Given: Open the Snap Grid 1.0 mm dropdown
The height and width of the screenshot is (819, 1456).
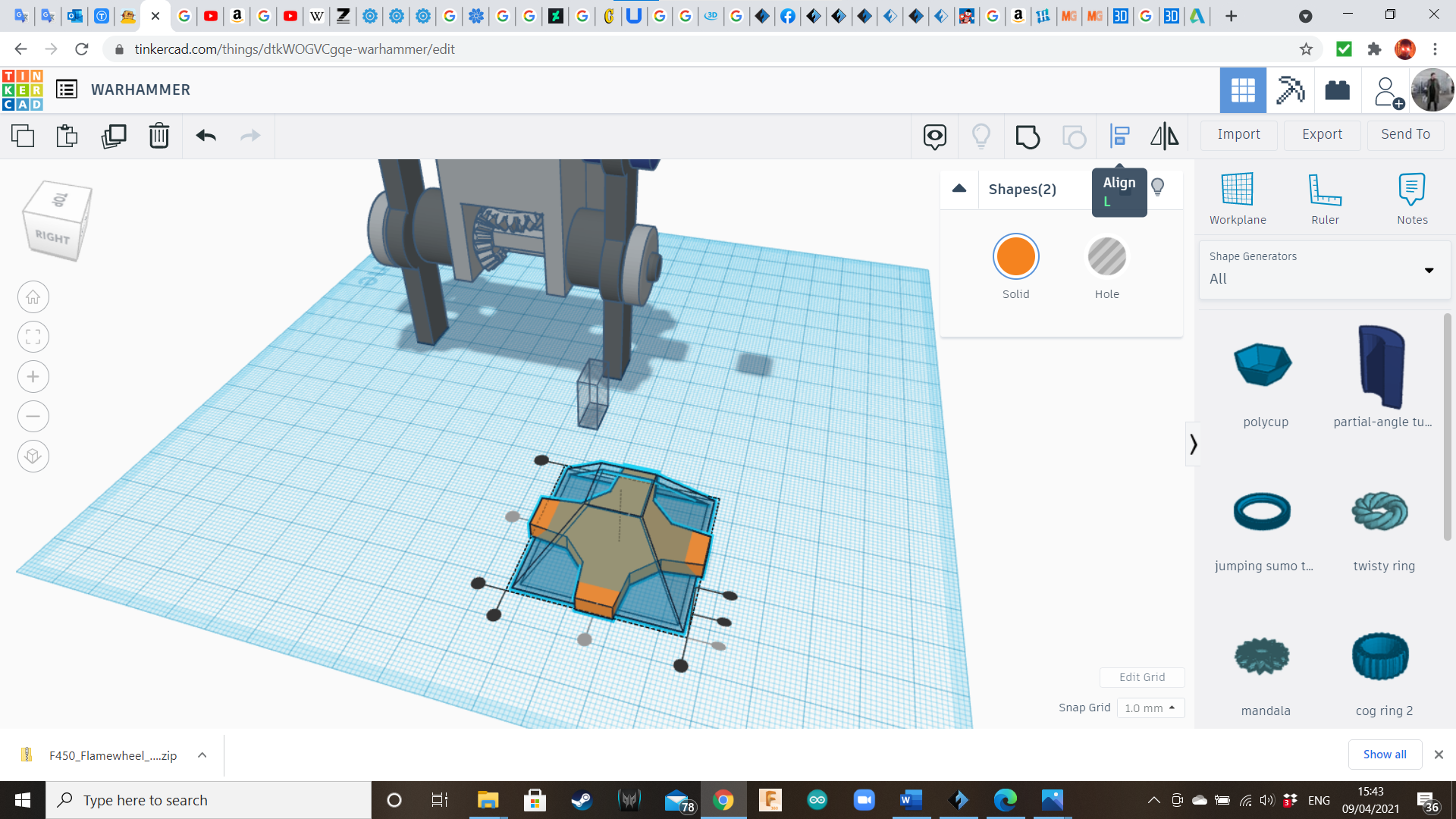Looking at the screenshot, I should (1150, 708).
